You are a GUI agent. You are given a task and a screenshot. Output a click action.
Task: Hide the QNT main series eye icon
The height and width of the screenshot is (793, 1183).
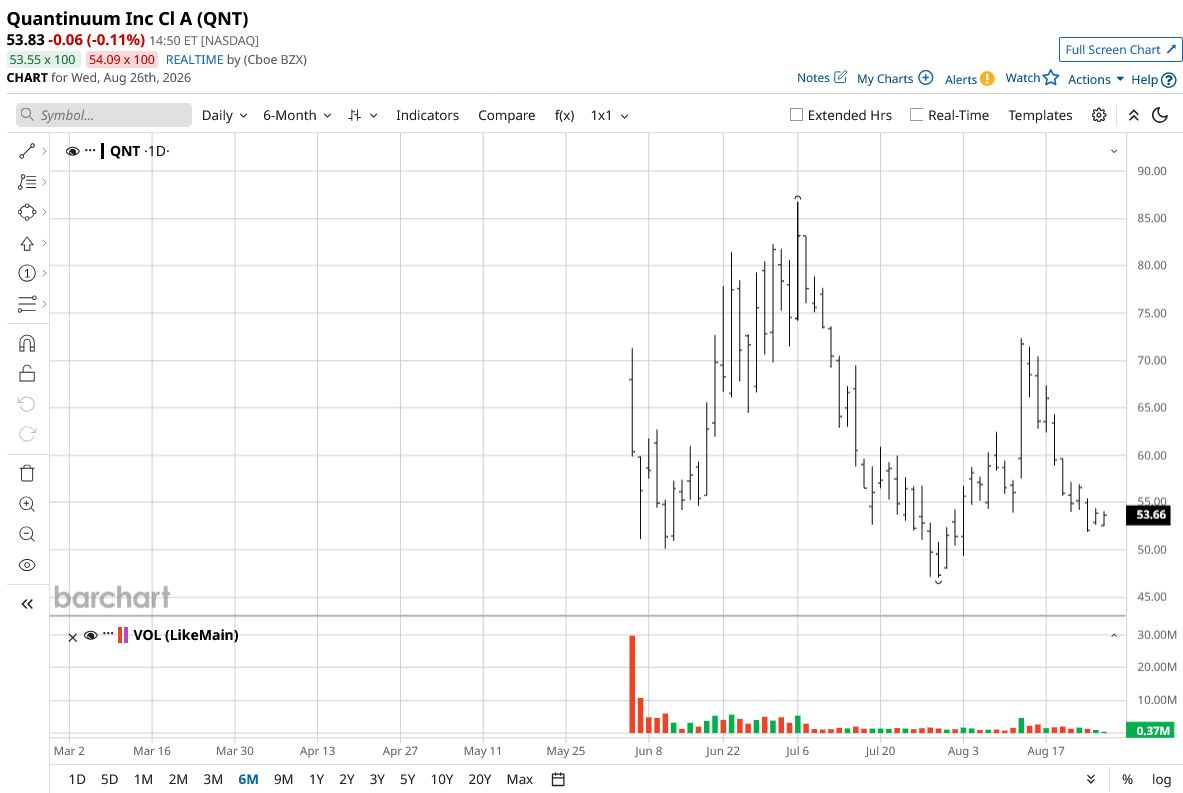point(73,151)
